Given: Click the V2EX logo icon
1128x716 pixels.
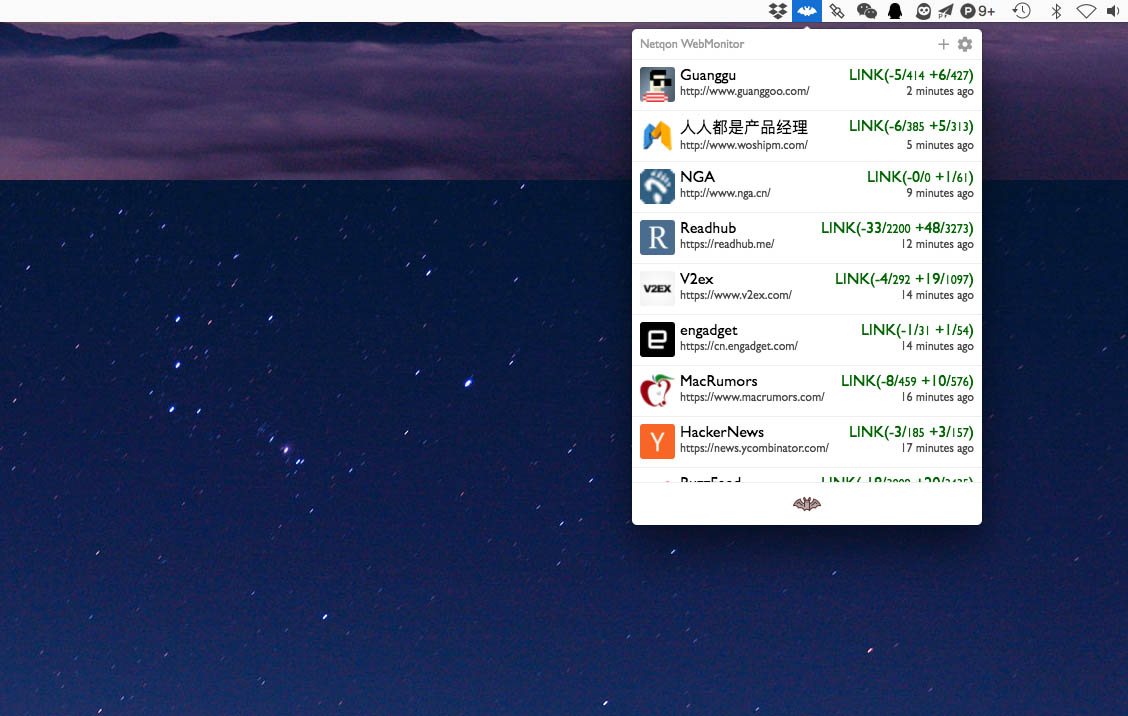Looking at the screenshot, I should click(x=657, y=289).
